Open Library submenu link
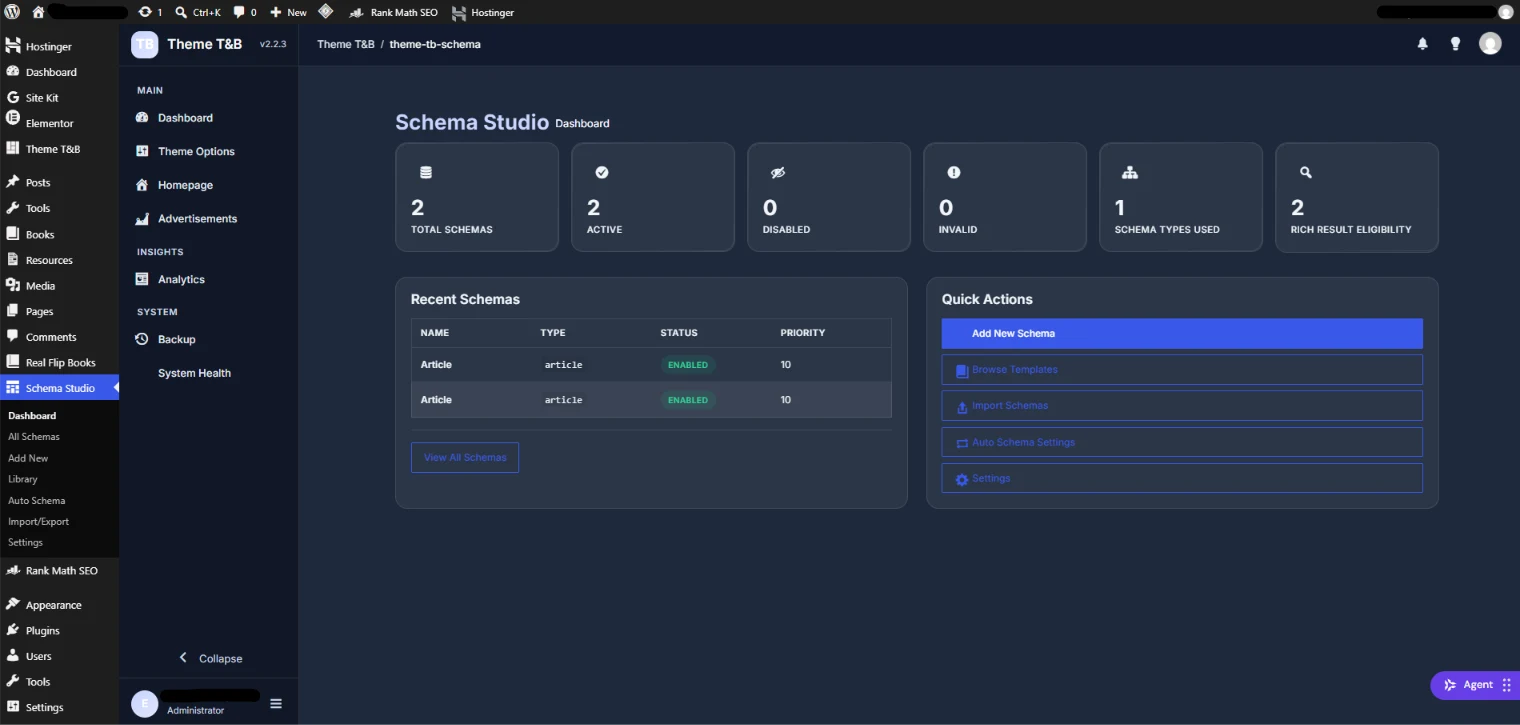 [23, 479]
